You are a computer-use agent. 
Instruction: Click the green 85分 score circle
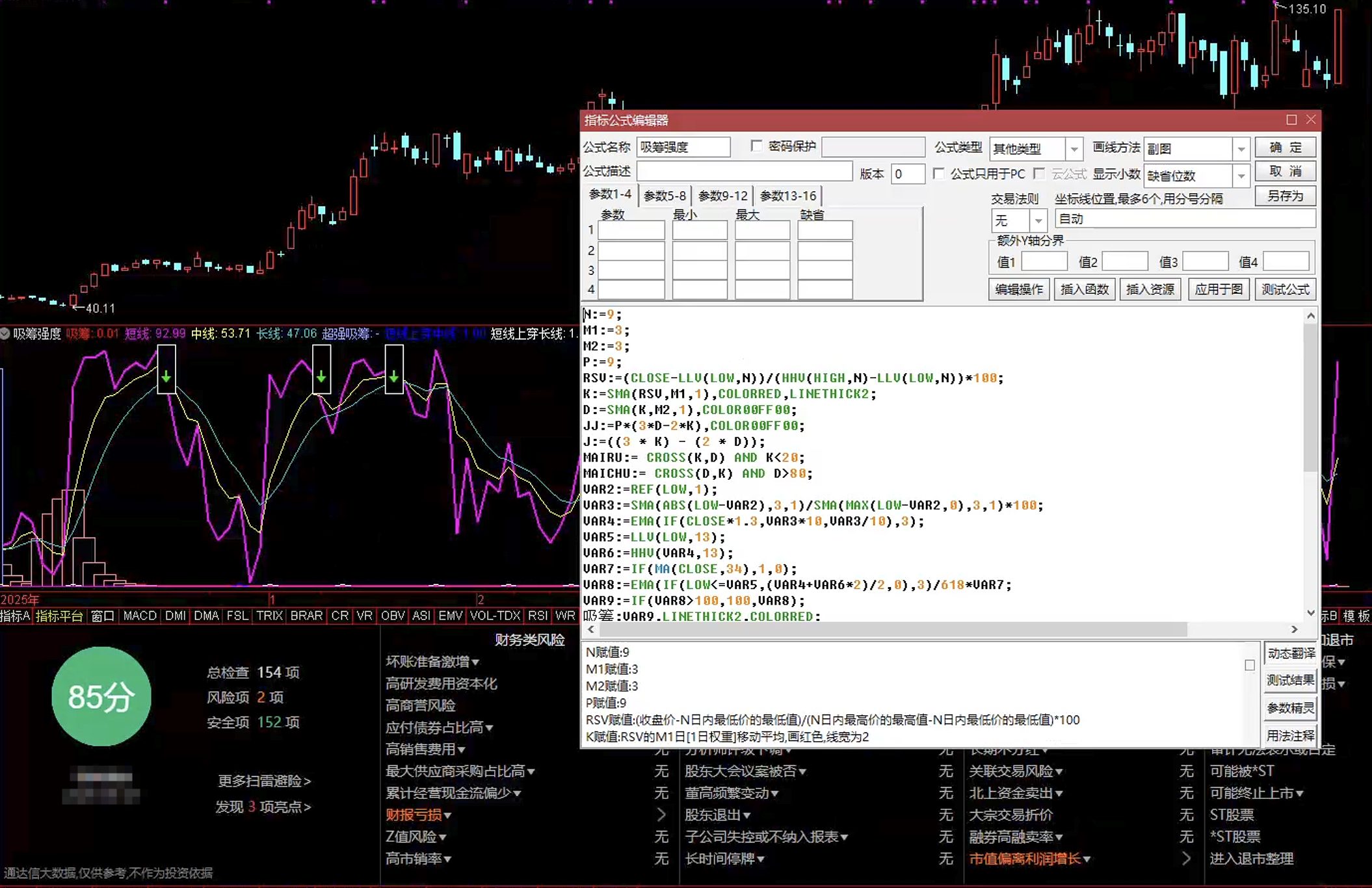[101, 696]
